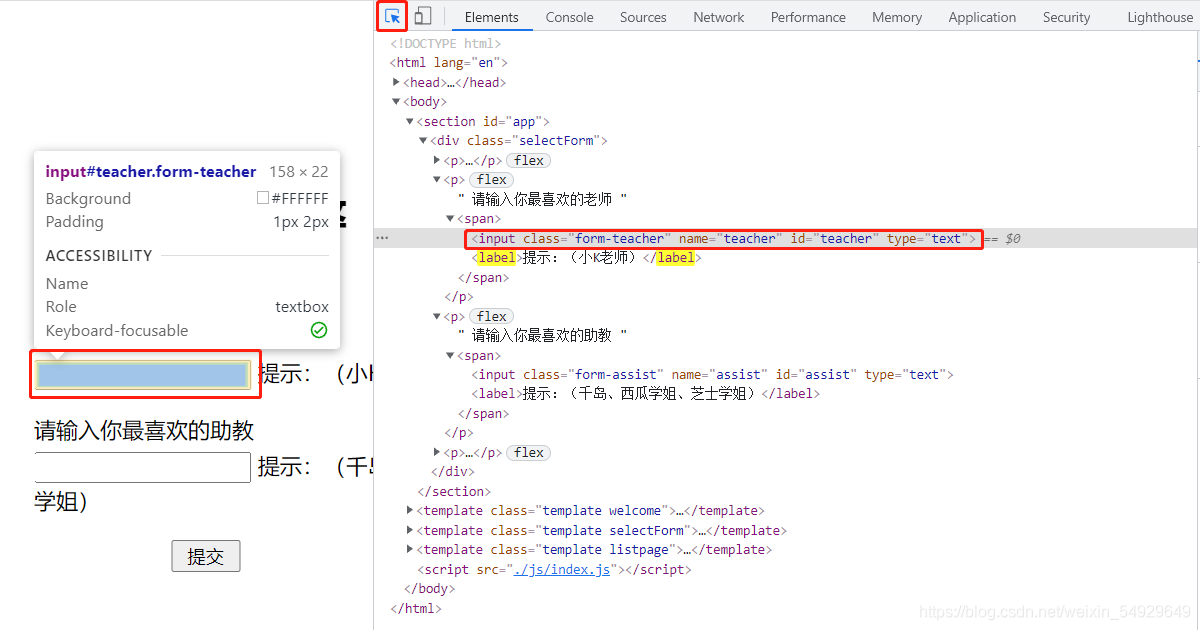Image resolution: width=1200 pixels, height=630 pixels.
Task: Click the 提交 submit button
Action: [206, 556]
